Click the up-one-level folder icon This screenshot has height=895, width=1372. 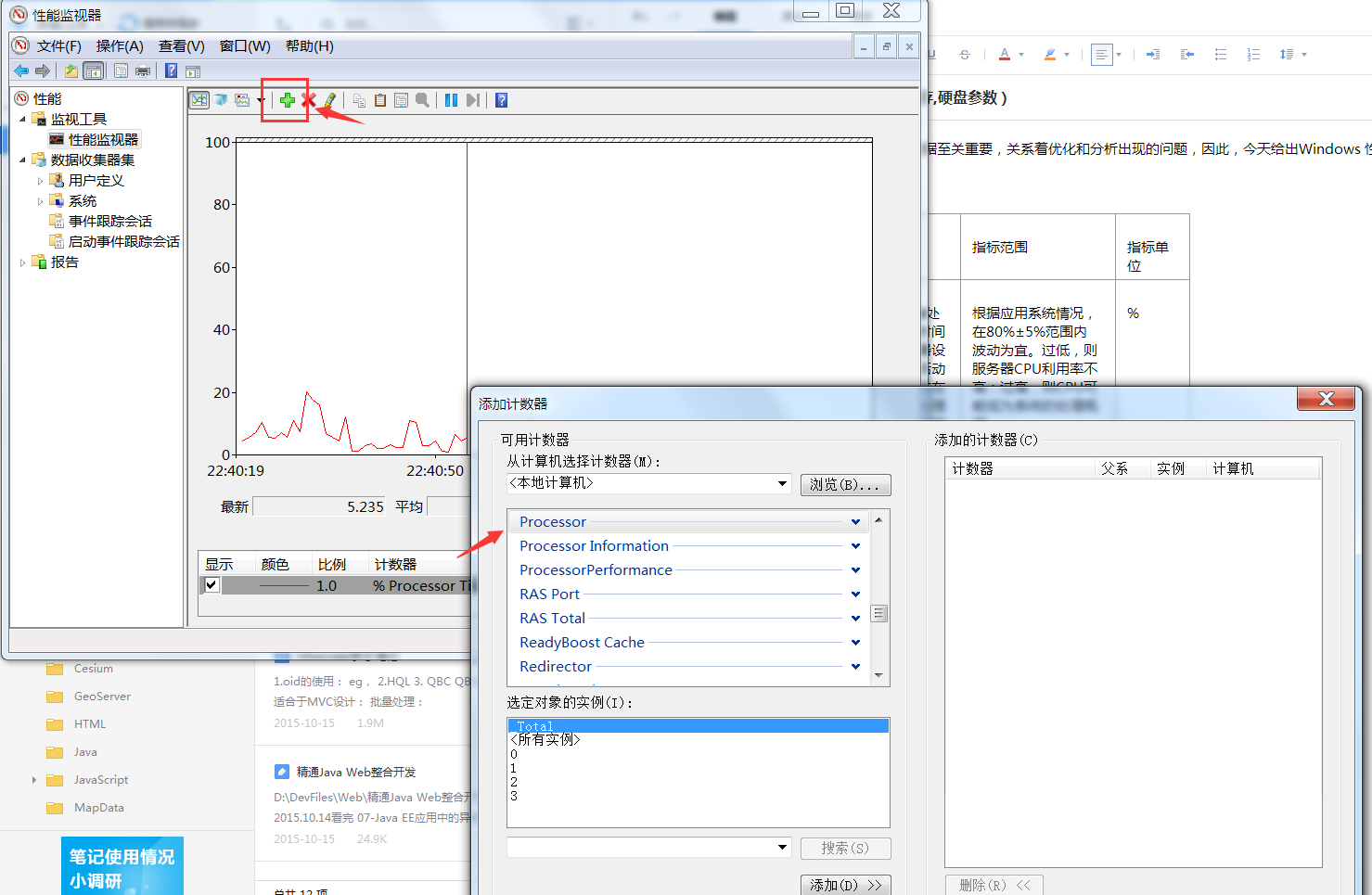coord(71,71)
